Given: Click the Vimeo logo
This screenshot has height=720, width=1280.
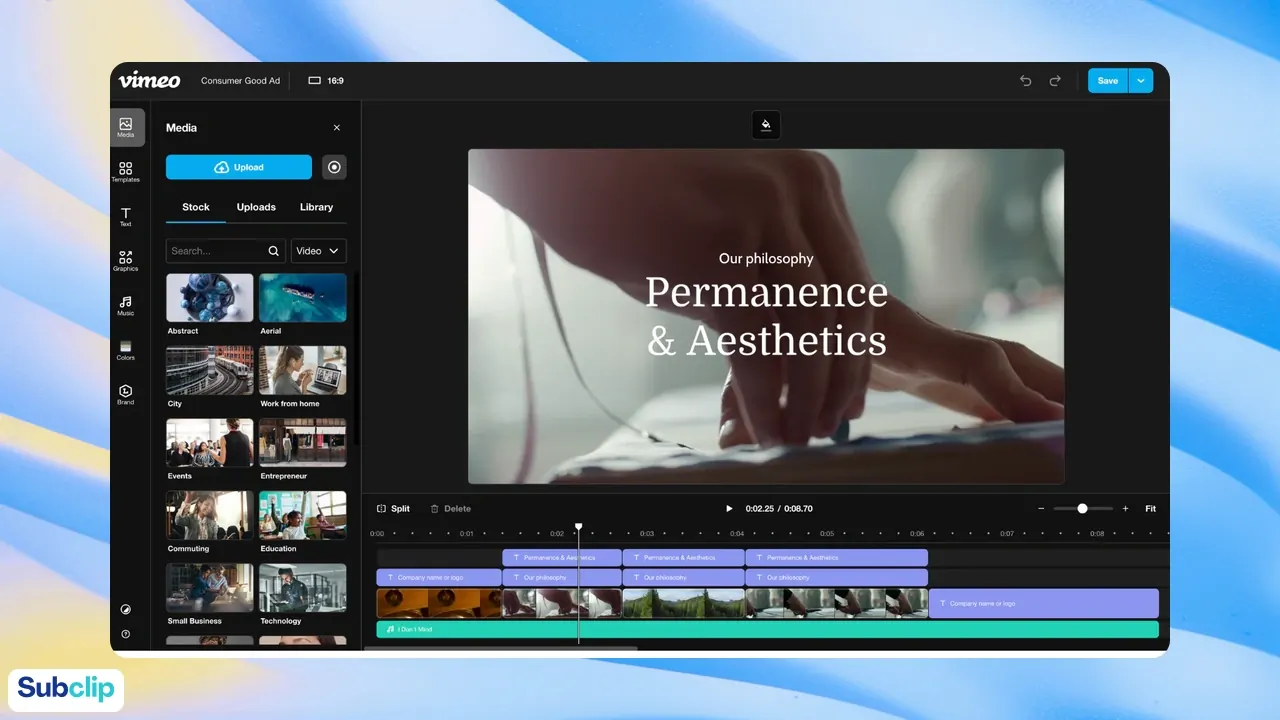Looking at the screenshot, I should tap(149, 80).
